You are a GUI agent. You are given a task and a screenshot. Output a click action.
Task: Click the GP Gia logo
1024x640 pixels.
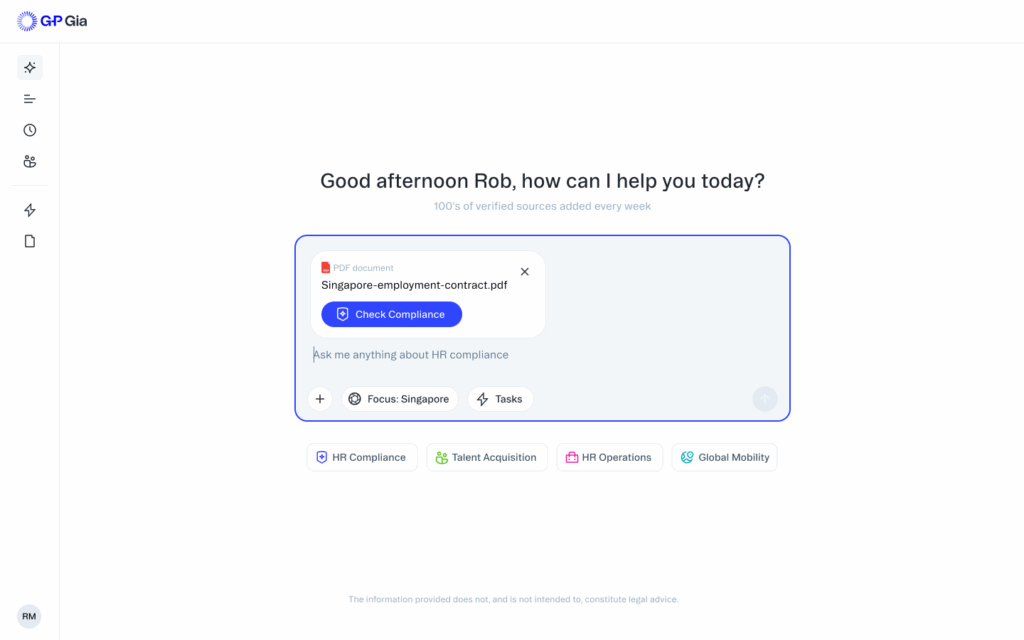[52, 21]
